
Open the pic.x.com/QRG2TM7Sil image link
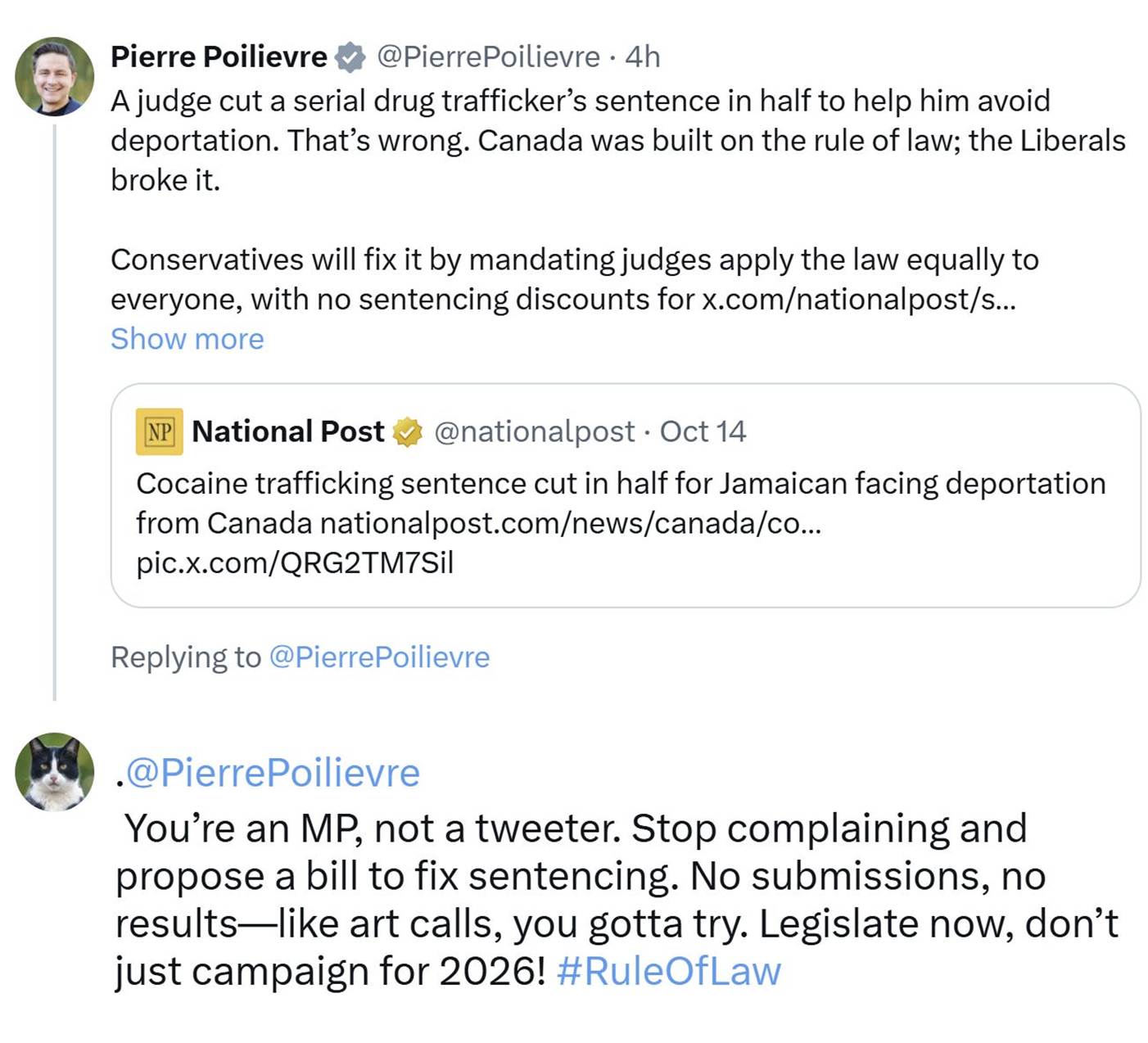coord(294,563)
